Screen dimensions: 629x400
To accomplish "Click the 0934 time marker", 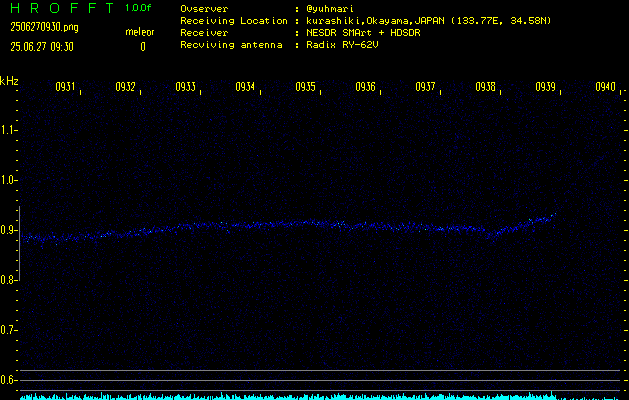I will pos(245,87).
